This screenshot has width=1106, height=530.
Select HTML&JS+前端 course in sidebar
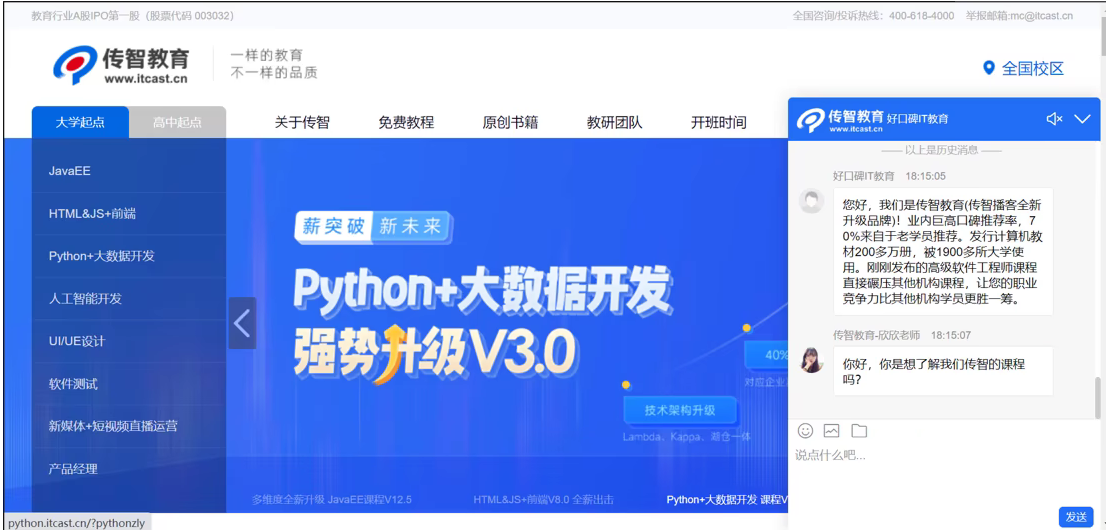pyautogui.click(x=129, y=213)
